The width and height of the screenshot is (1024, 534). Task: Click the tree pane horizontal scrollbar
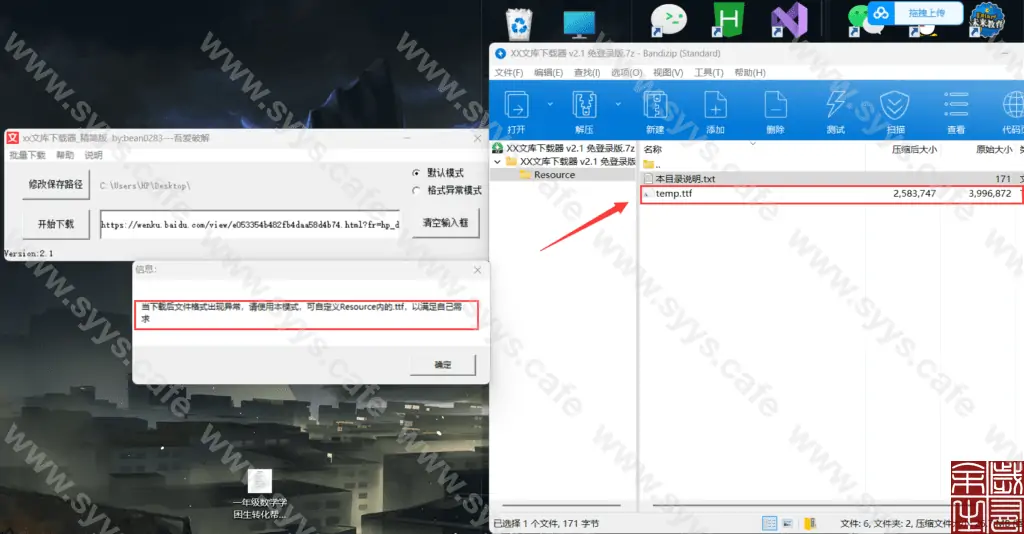pos(562,505)
